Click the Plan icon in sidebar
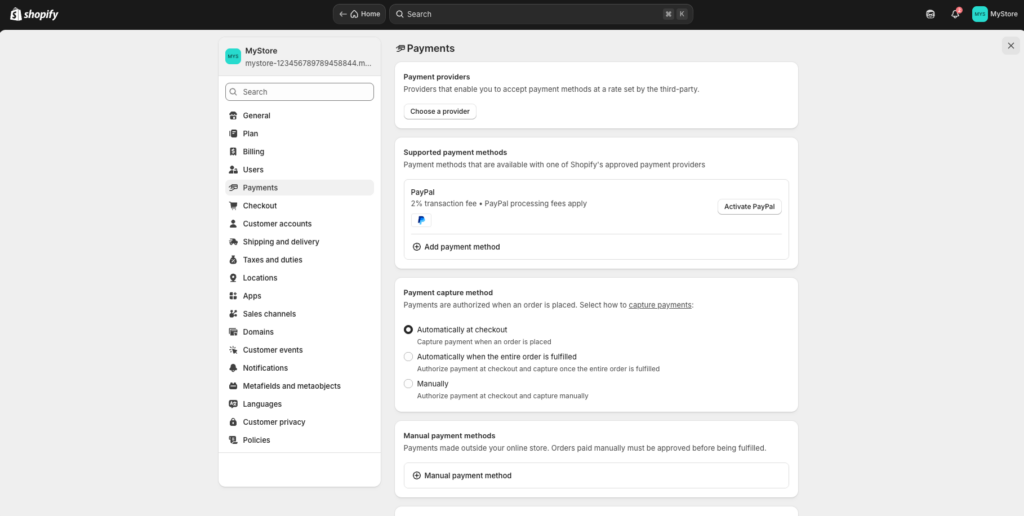This screenshot has height=516, width=1024. [x=233, y=133]
